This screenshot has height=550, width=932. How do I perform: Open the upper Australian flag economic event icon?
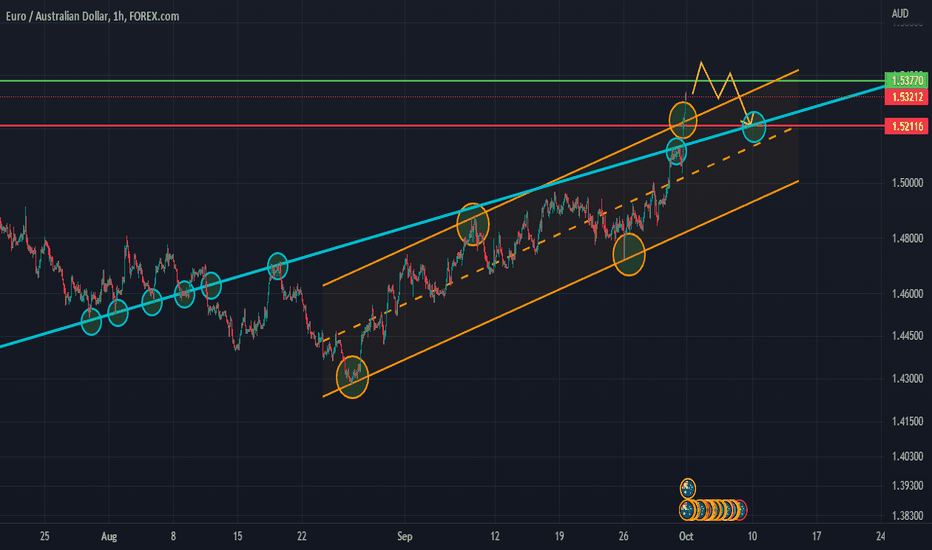pos(687,489)
